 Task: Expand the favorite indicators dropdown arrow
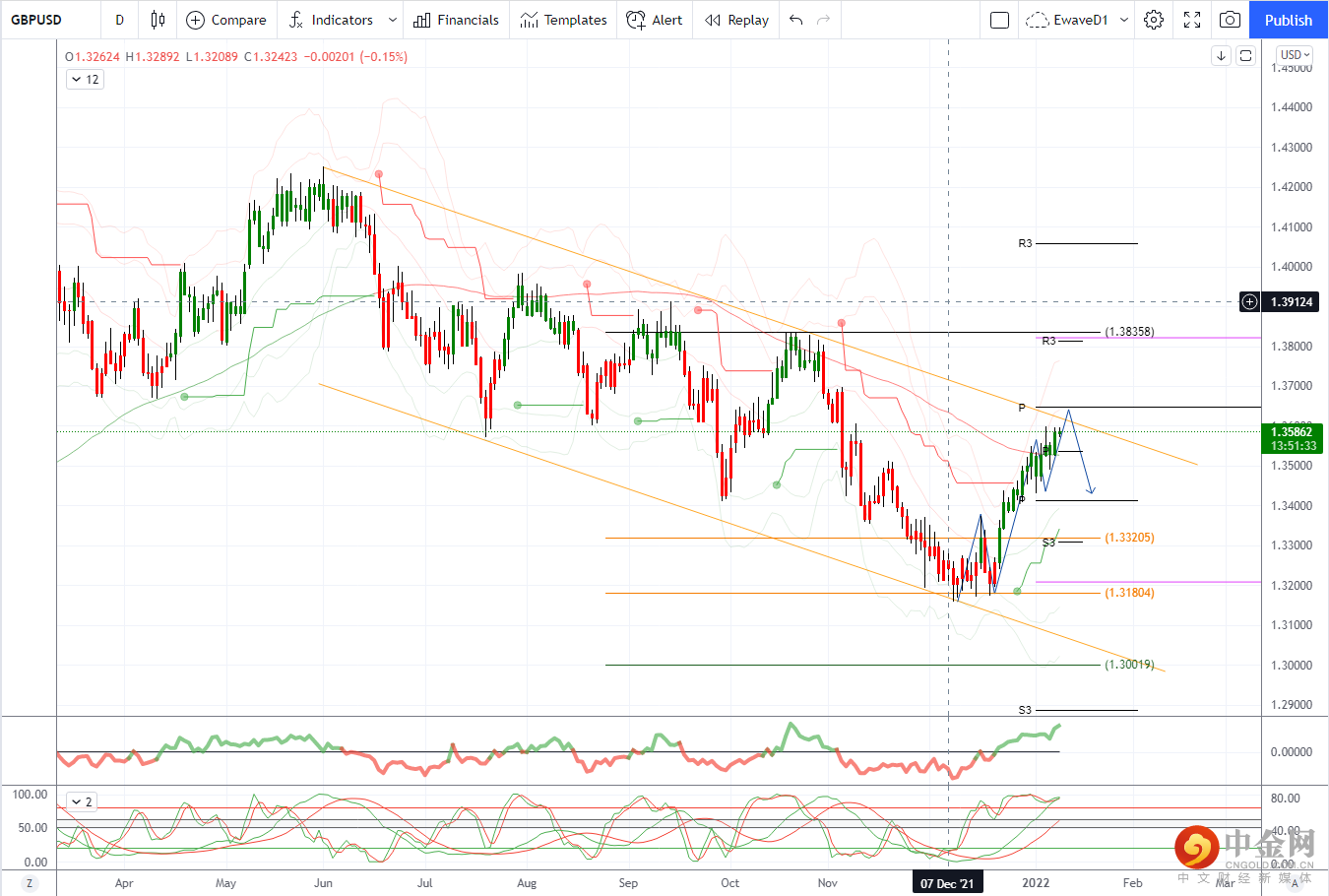[x=393, y=20]
